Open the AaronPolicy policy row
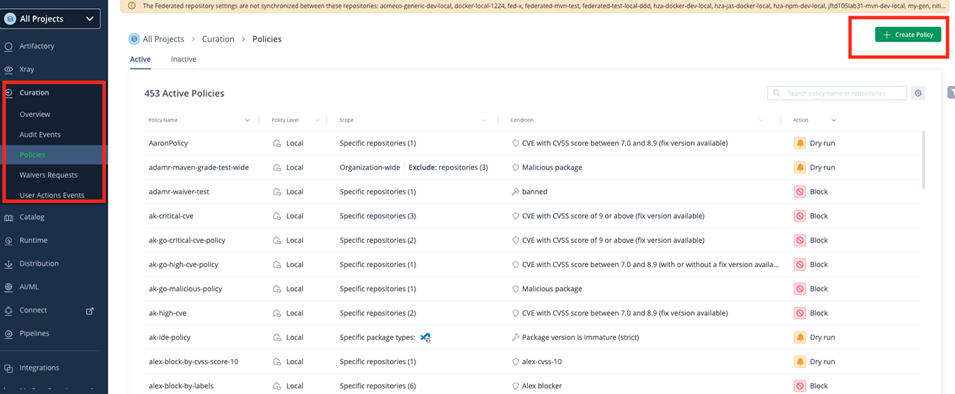Screen dimensions: 955x394 click(x=526, y=143)
